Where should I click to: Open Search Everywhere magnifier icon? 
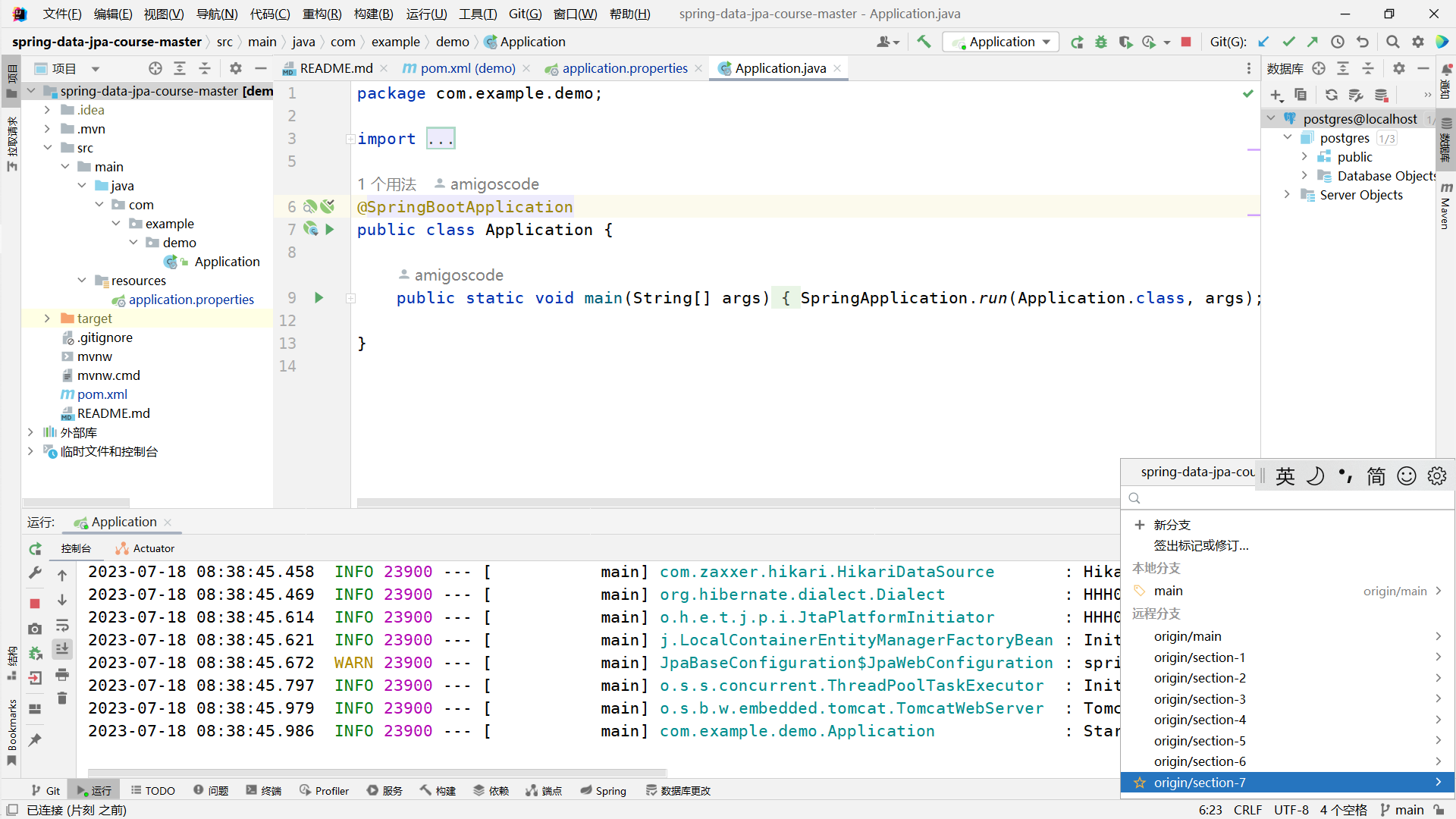coord(1392,42)
